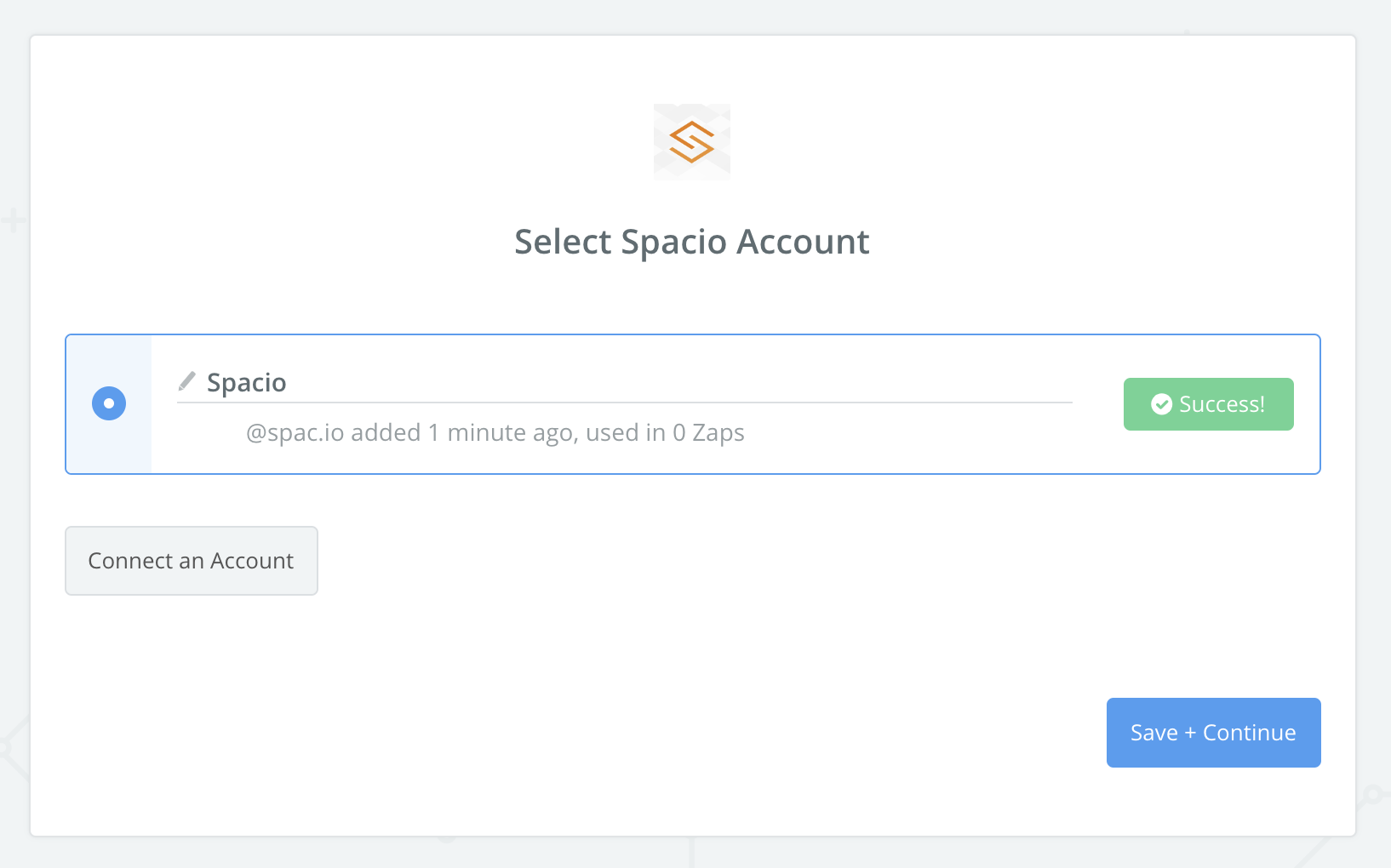Select the Spacio account radio button
This screenshot has width=1391, height=868.
109,403
